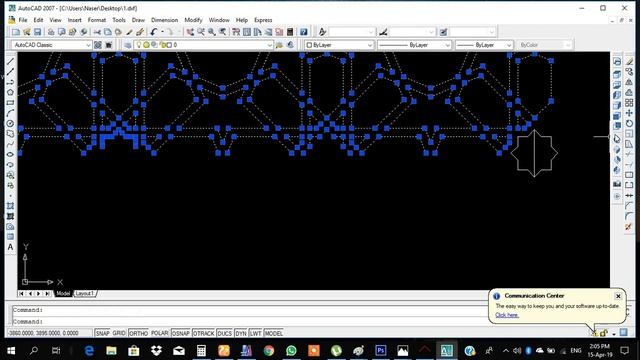Click the Help question mark icon
640x360 pixels.
(304, 32)
